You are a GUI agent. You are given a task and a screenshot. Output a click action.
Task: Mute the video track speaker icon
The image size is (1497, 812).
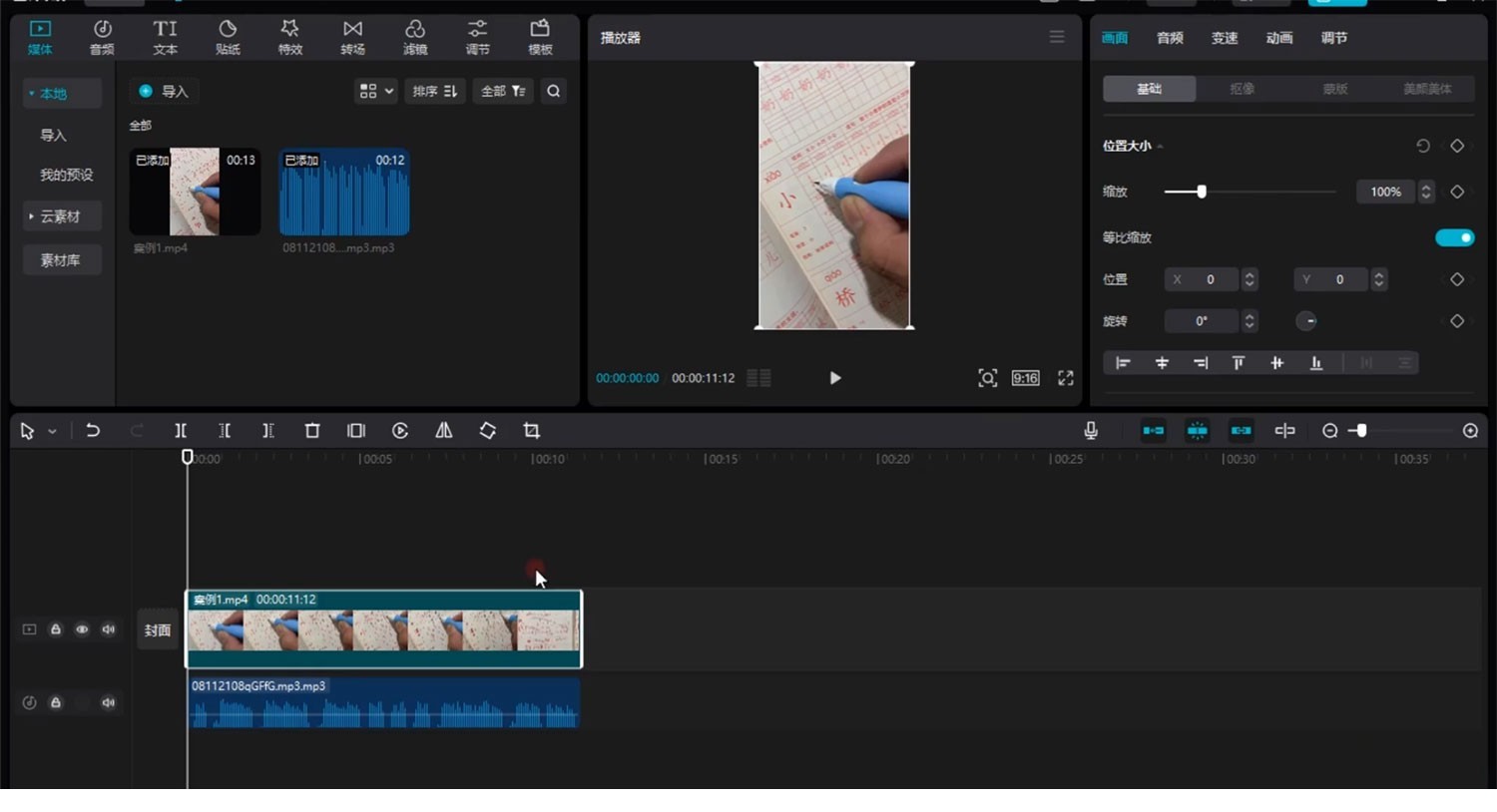click(108, 629)
